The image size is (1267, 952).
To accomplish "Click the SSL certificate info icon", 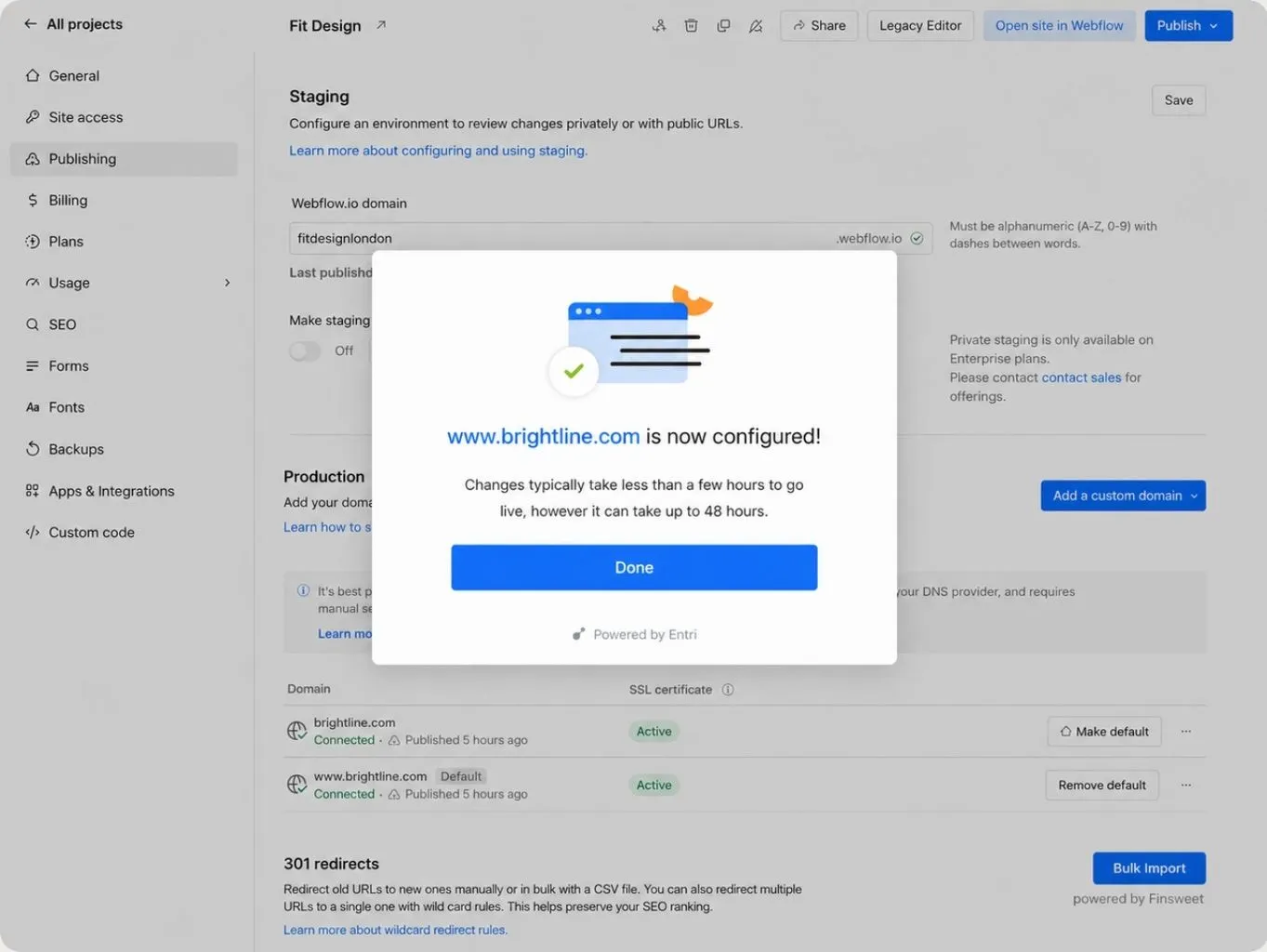I will click(x=728, y=690).
